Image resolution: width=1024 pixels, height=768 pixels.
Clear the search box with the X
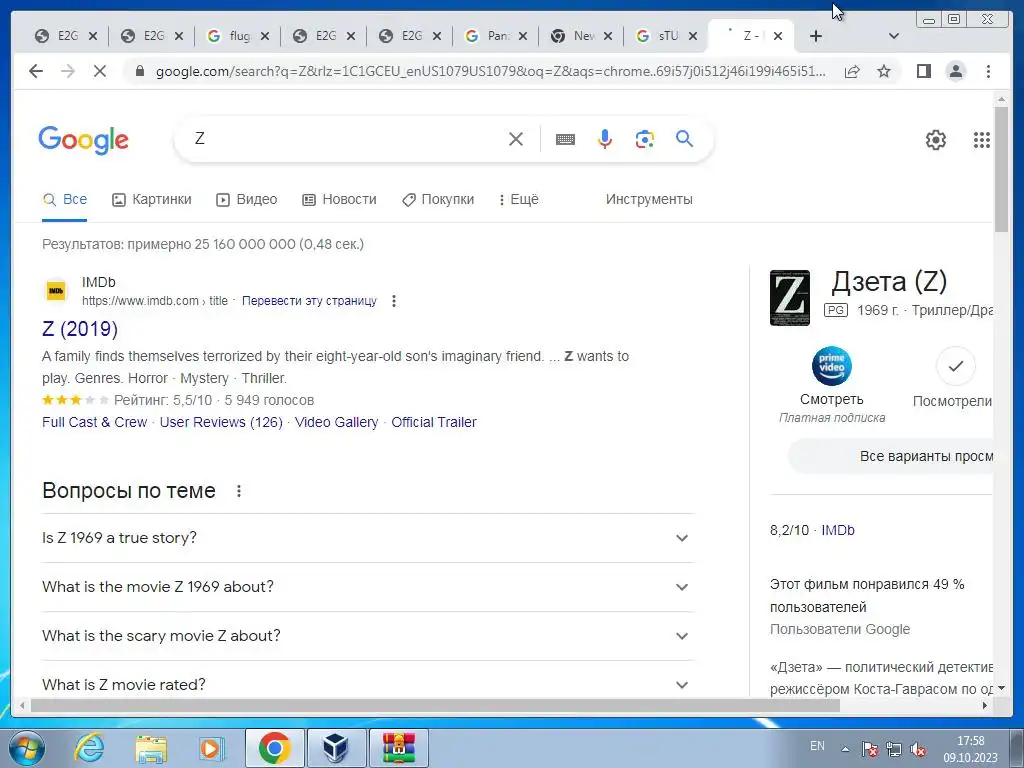point(516,139)
